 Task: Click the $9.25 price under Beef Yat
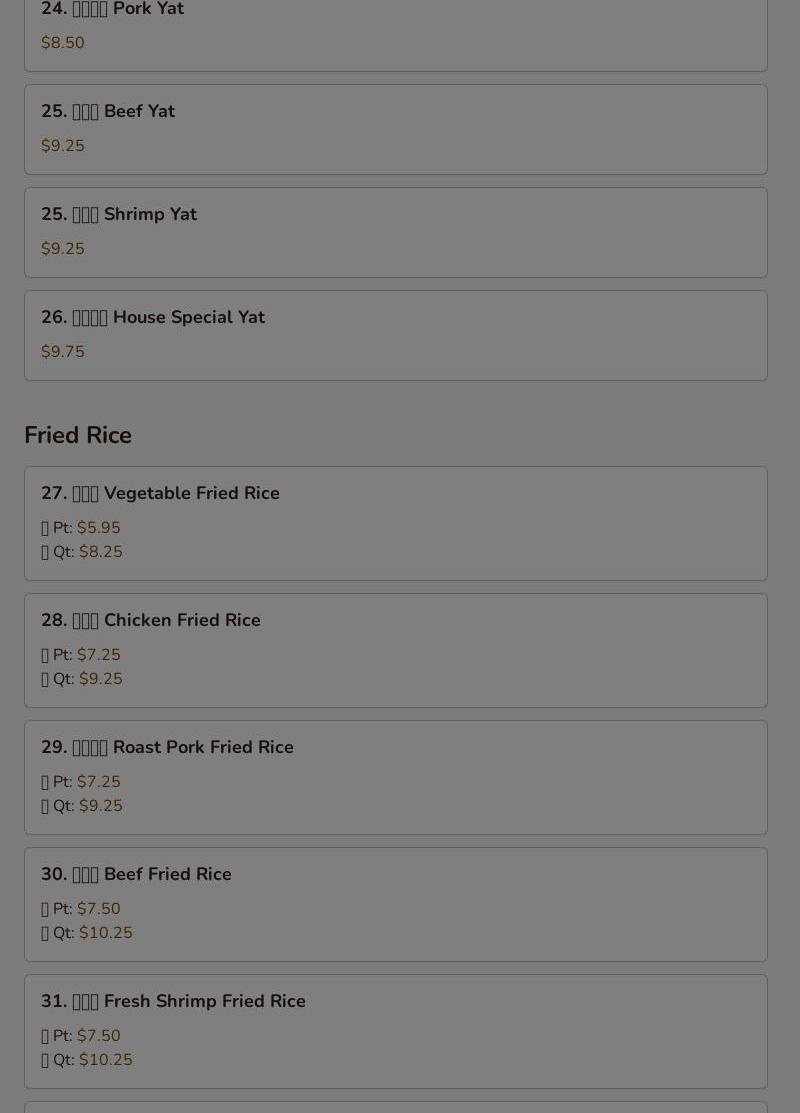coord(62,146)
